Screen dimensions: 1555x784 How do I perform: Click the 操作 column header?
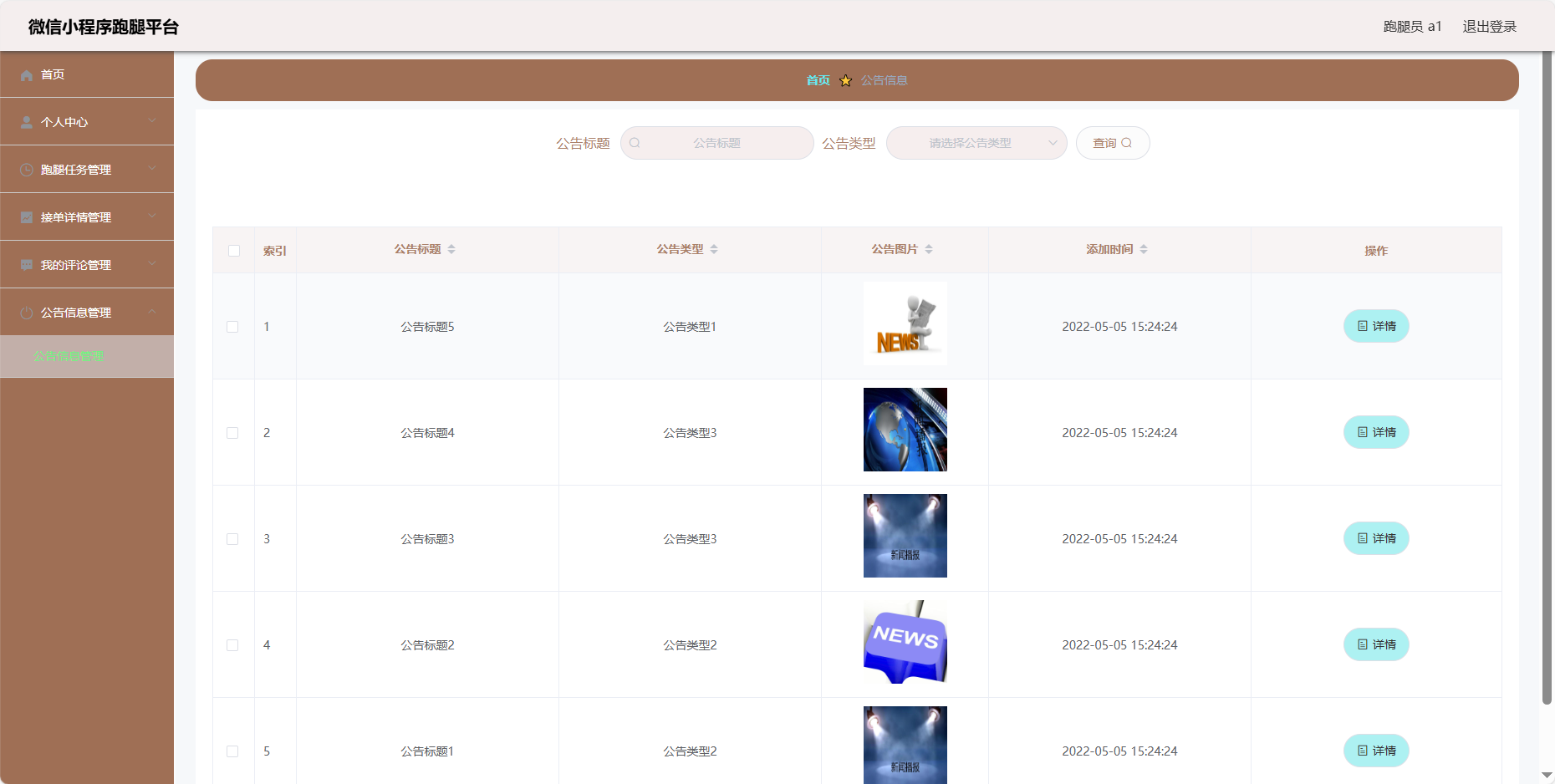(x=1376, y=251)
